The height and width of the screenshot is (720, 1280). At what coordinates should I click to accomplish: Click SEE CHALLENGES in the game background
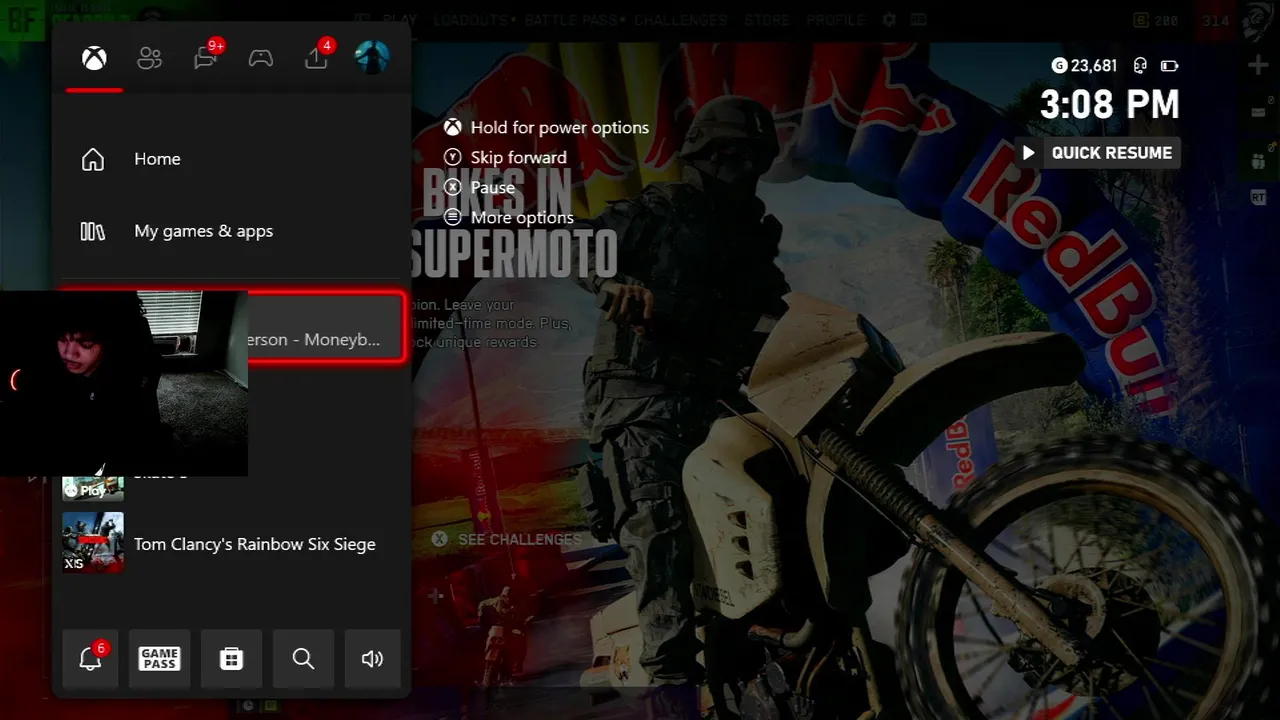(519, 539)
